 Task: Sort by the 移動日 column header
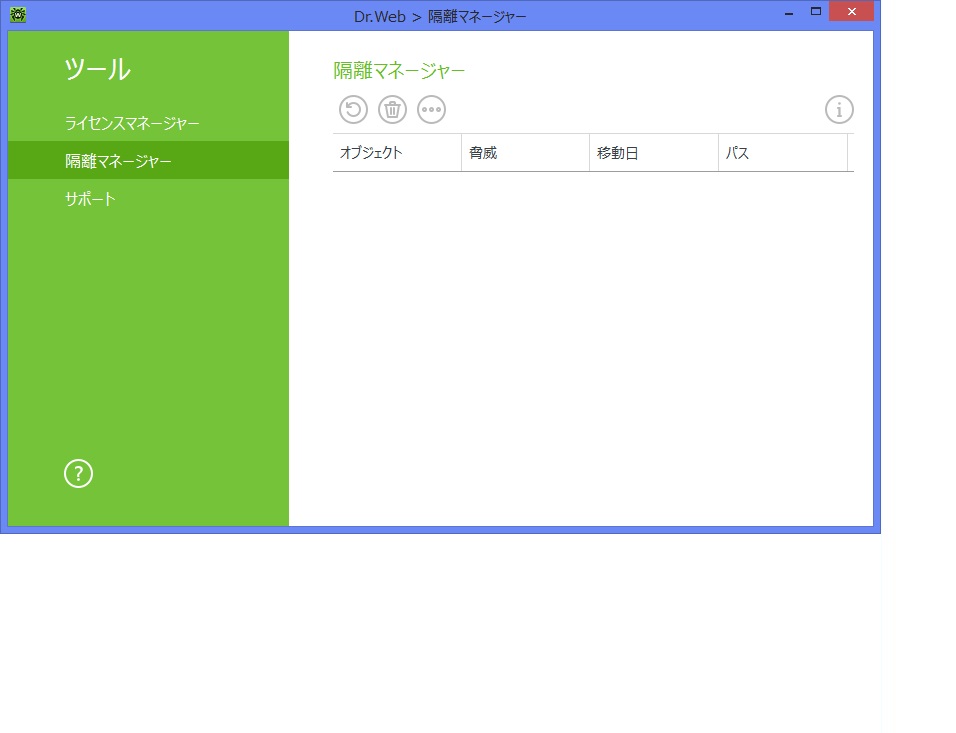653,153
